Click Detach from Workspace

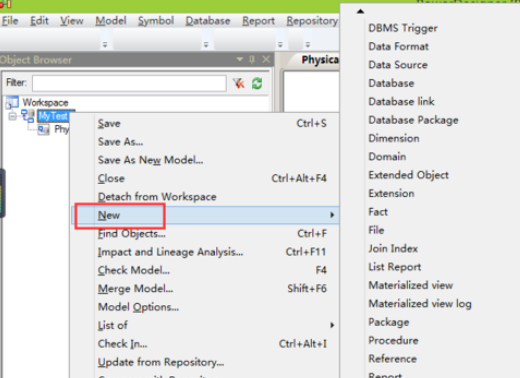[157, 197]
